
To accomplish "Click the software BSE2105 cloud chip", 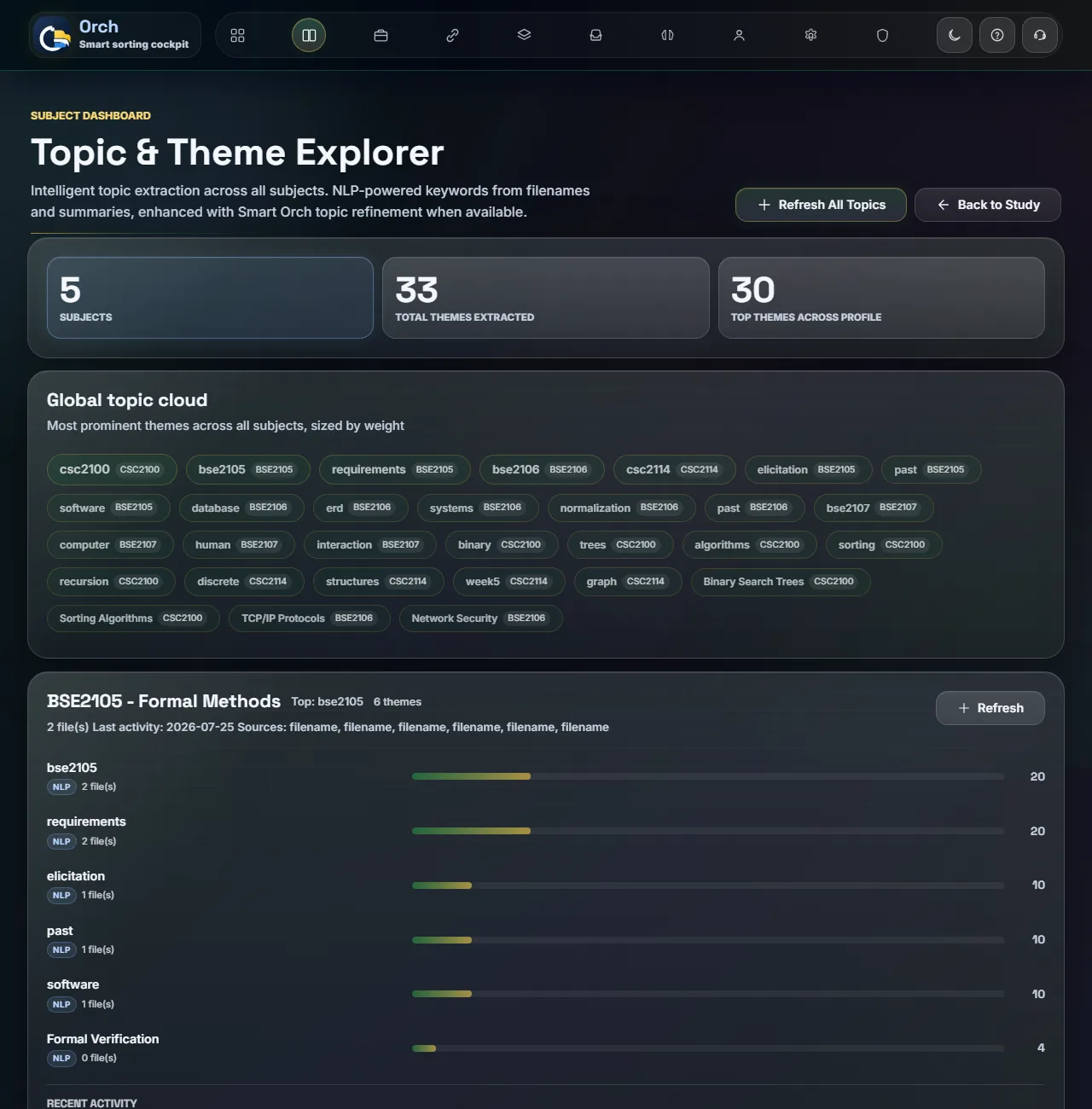I will (108, 508).
